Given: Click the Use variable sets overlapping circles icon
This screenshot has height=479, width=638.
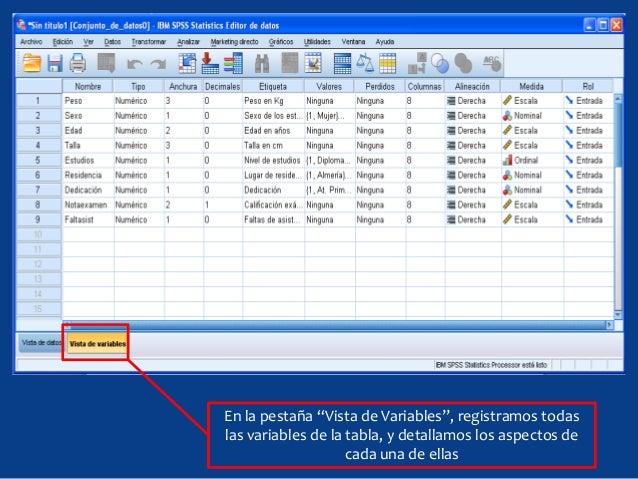Looking at the screenshot, I should (440, 63).
